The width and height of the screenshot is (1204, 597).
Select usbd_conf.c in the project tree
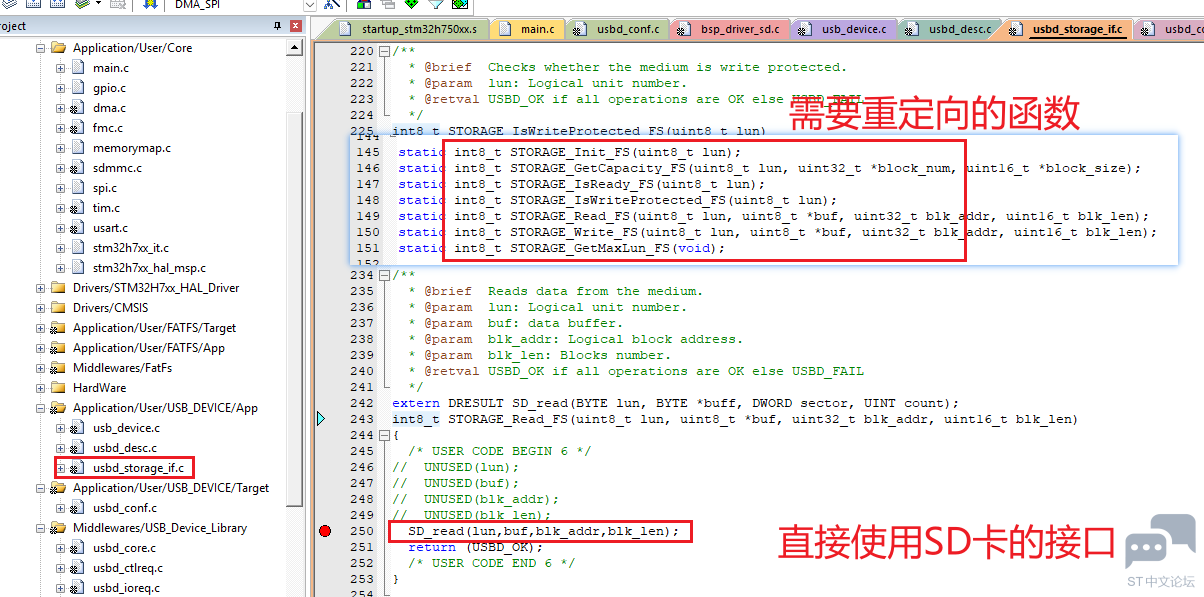coord(125,508)
